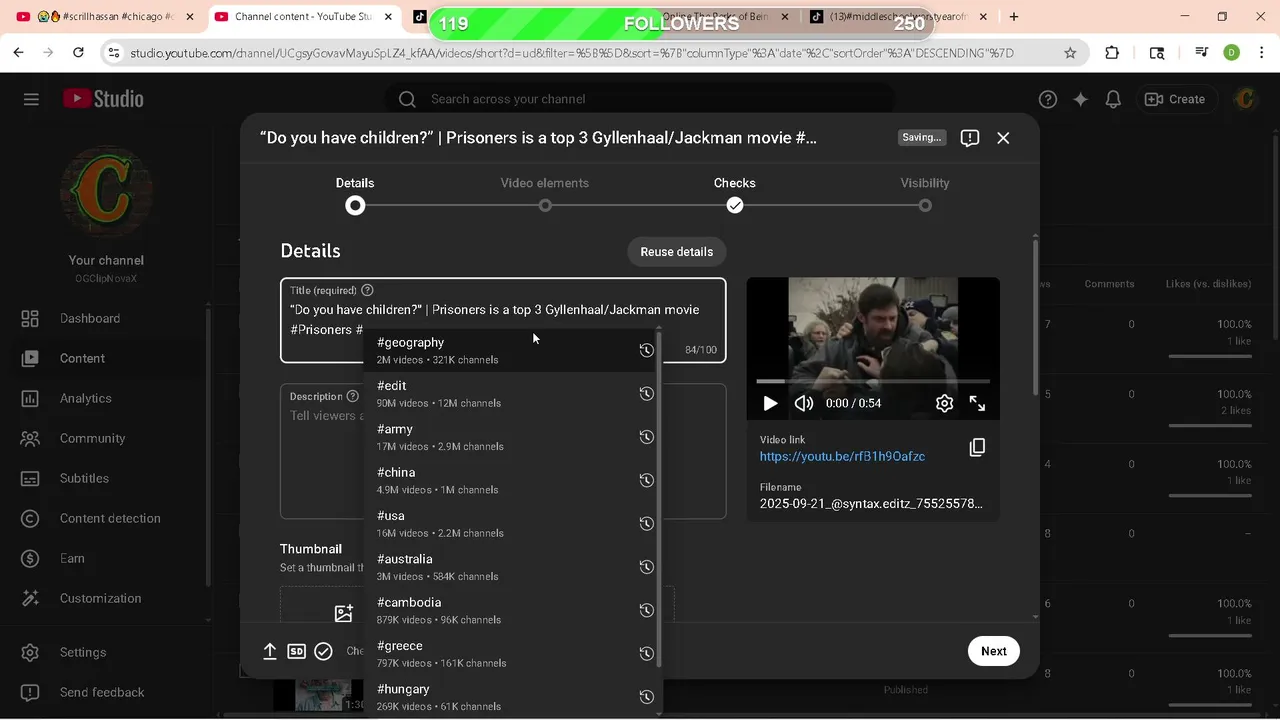The image size is (1280, 720).
Task: Mute the video preview volume
Action: click(804, 403)
